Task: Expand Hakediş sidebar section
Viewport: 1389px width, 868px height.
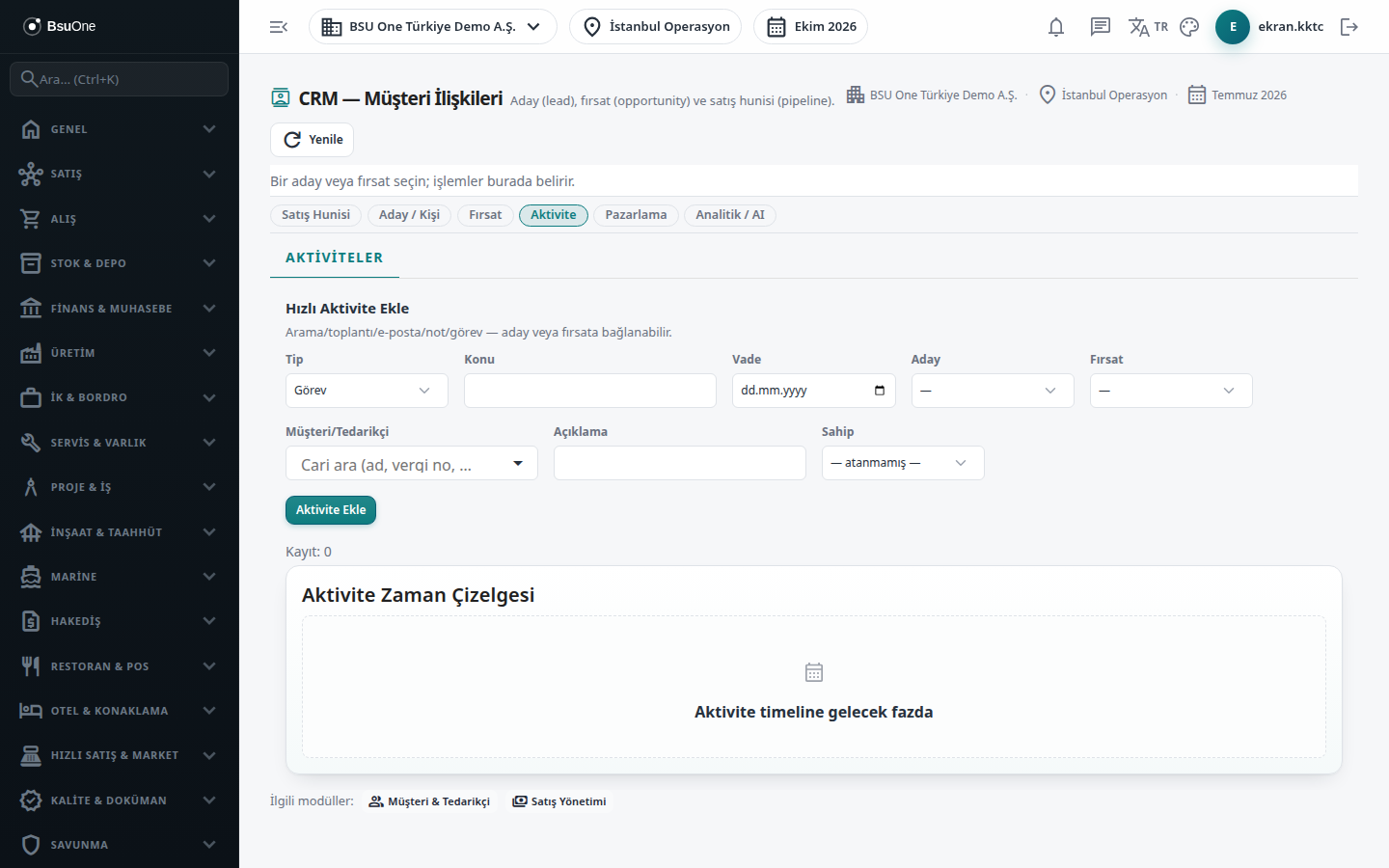Action: tap(120, 621)
